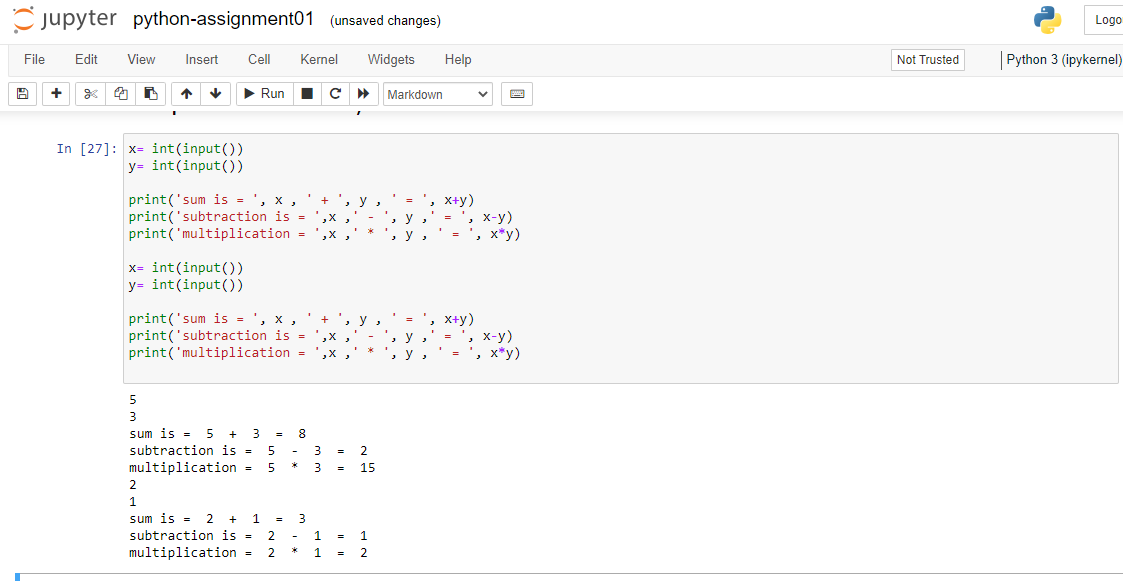Open the command palette keyboard icon
1123x581 pixels.
click(x=516, y=94)
